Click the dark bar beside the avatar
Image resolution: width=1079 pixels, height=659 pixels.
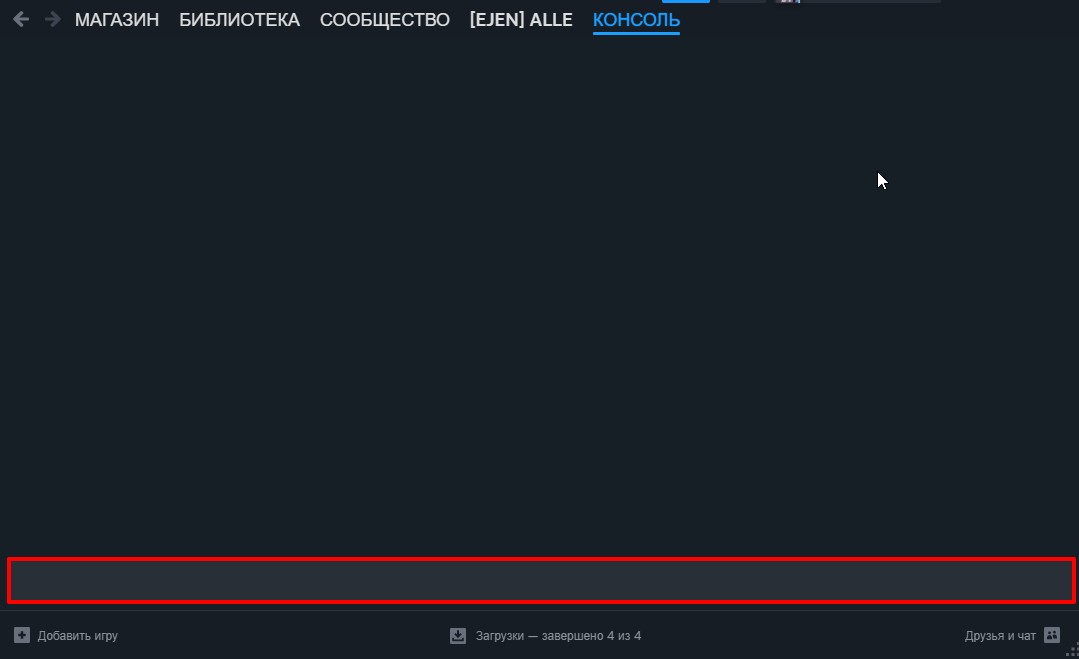click(870, 1)
